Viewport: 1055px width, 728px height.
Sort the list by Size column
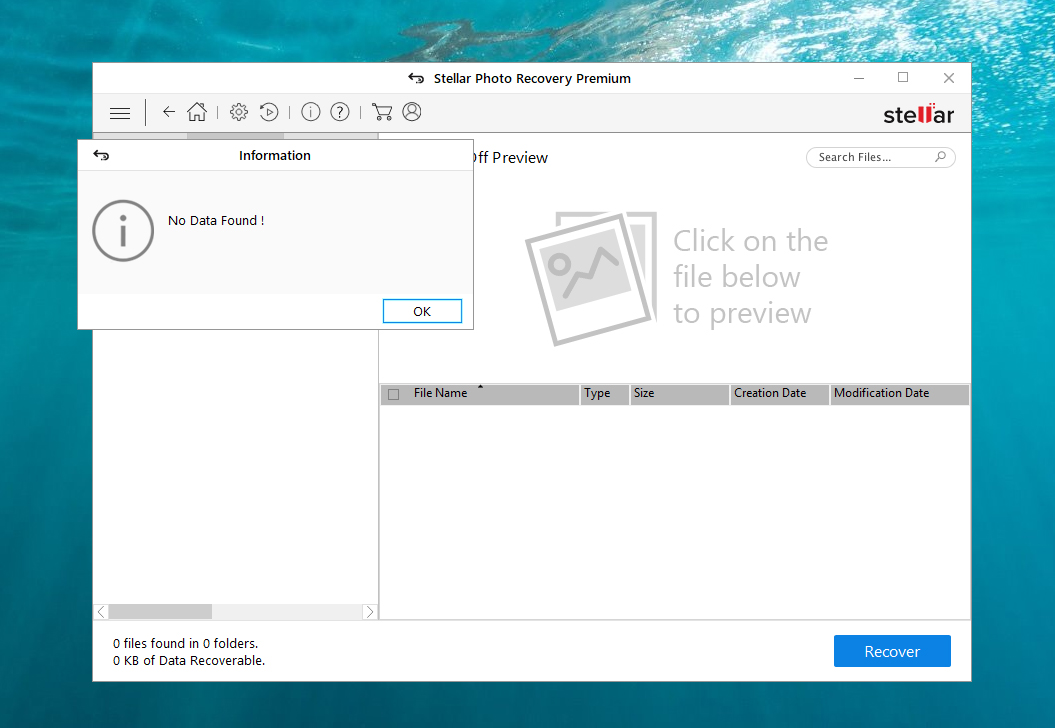click(x=680, y=394)
